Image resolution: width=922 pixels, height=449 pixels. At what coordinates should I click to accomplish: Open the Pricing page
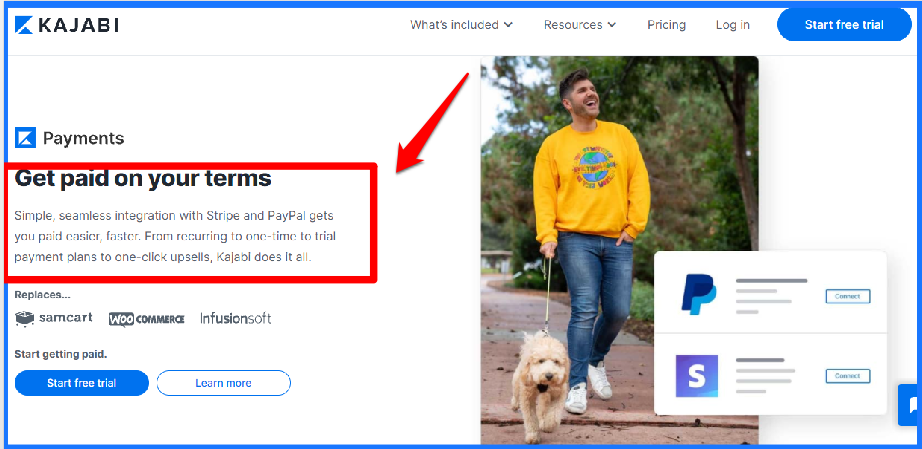tap(666, 25)
